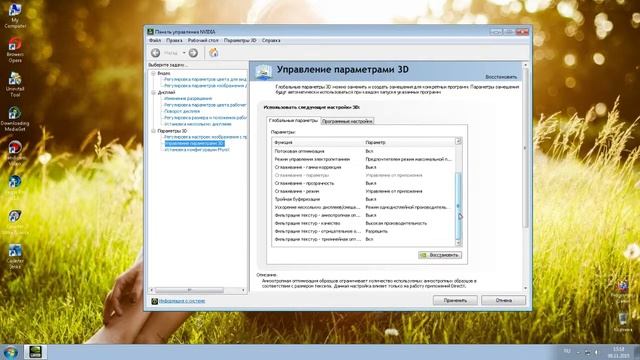Collapse the Параметры 3D tree branch

[153, 131]
